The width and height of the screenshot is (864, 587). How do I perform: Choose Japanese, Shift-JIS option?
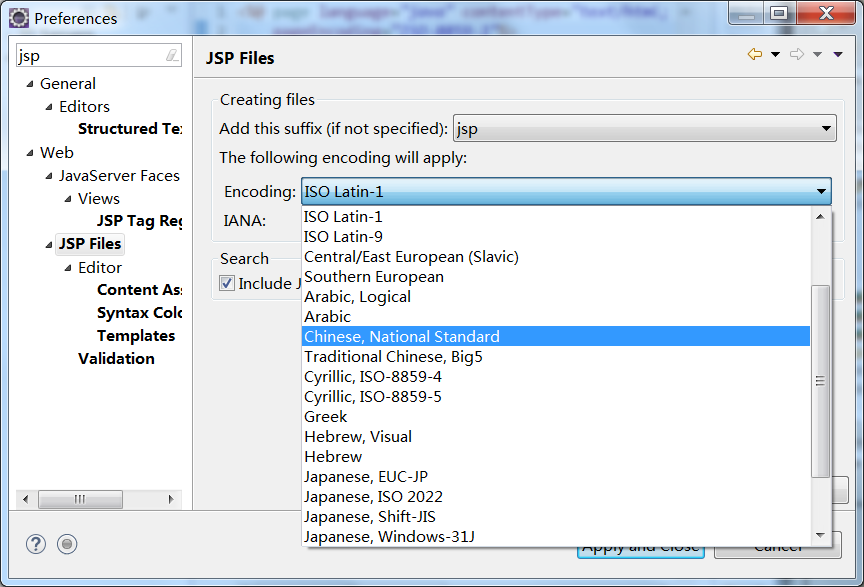[556, 516]
